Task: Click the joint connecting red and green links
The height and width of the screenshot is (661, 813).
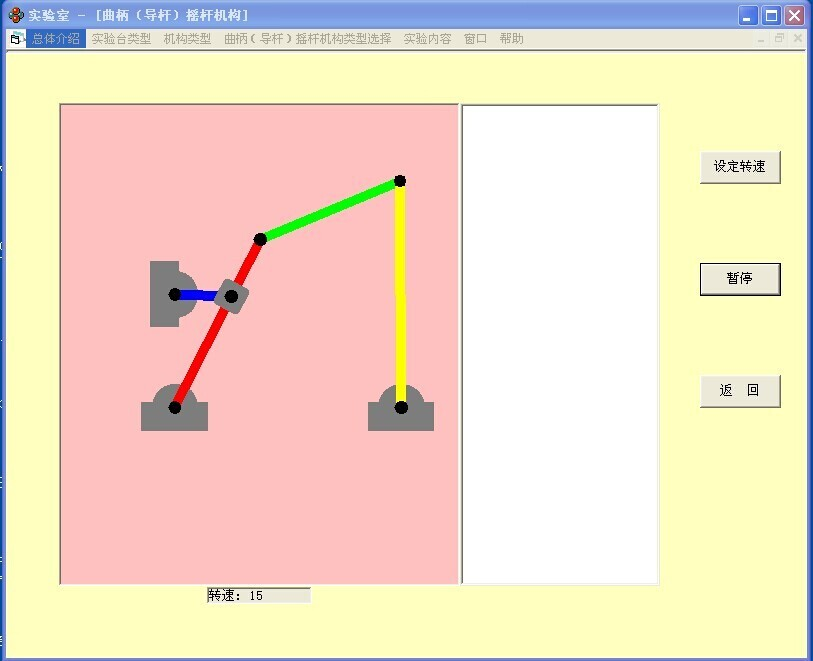Action: coord(260,239)
